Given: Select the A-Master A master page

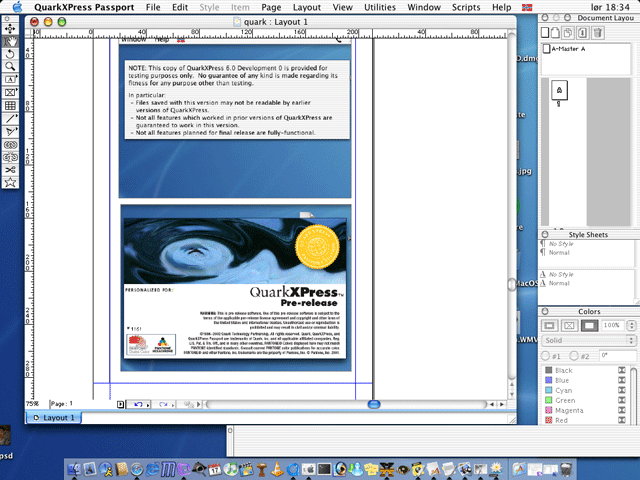Looking at the screenshot, I should tap(564, 49).
